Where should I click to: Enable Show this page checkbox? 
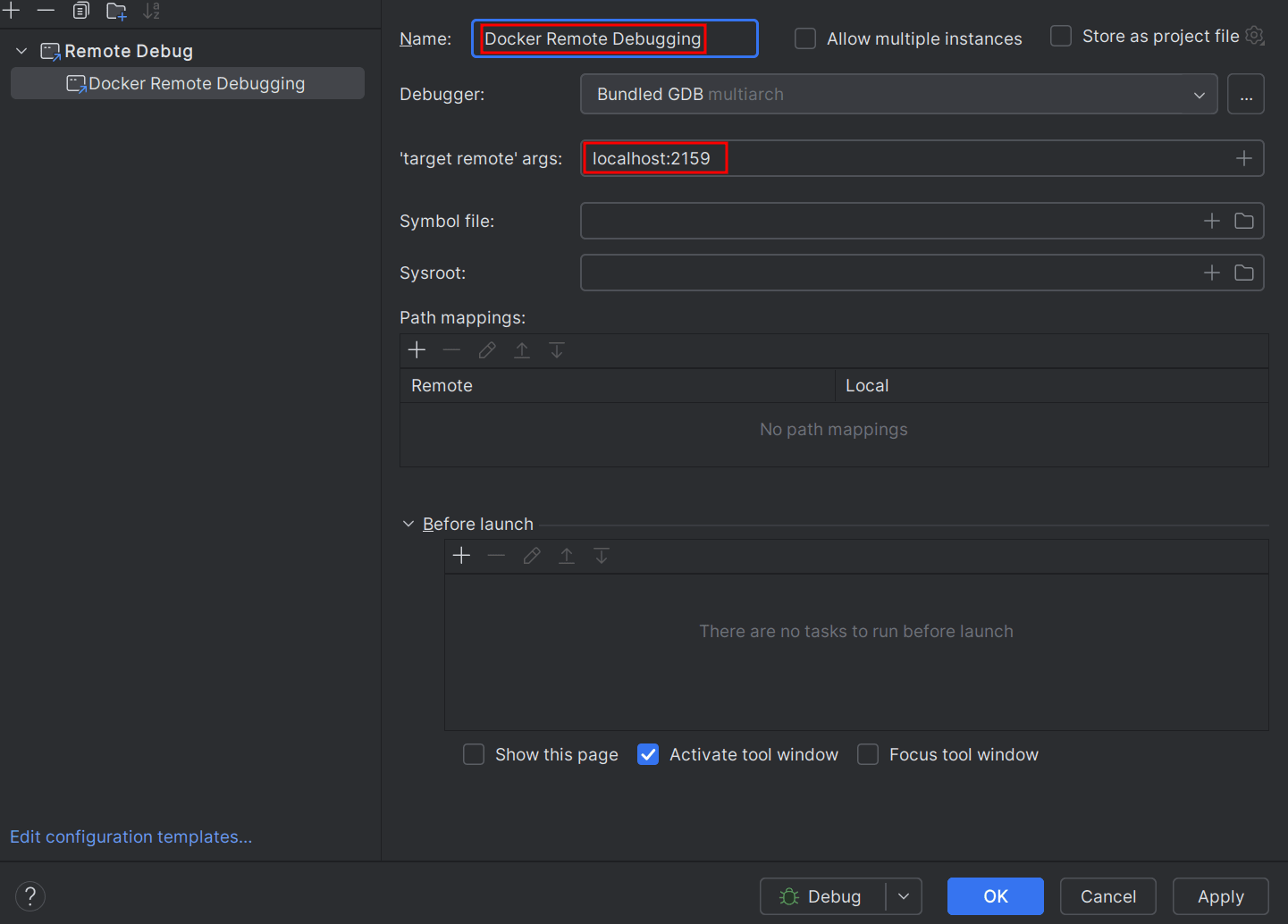point(474,754)
